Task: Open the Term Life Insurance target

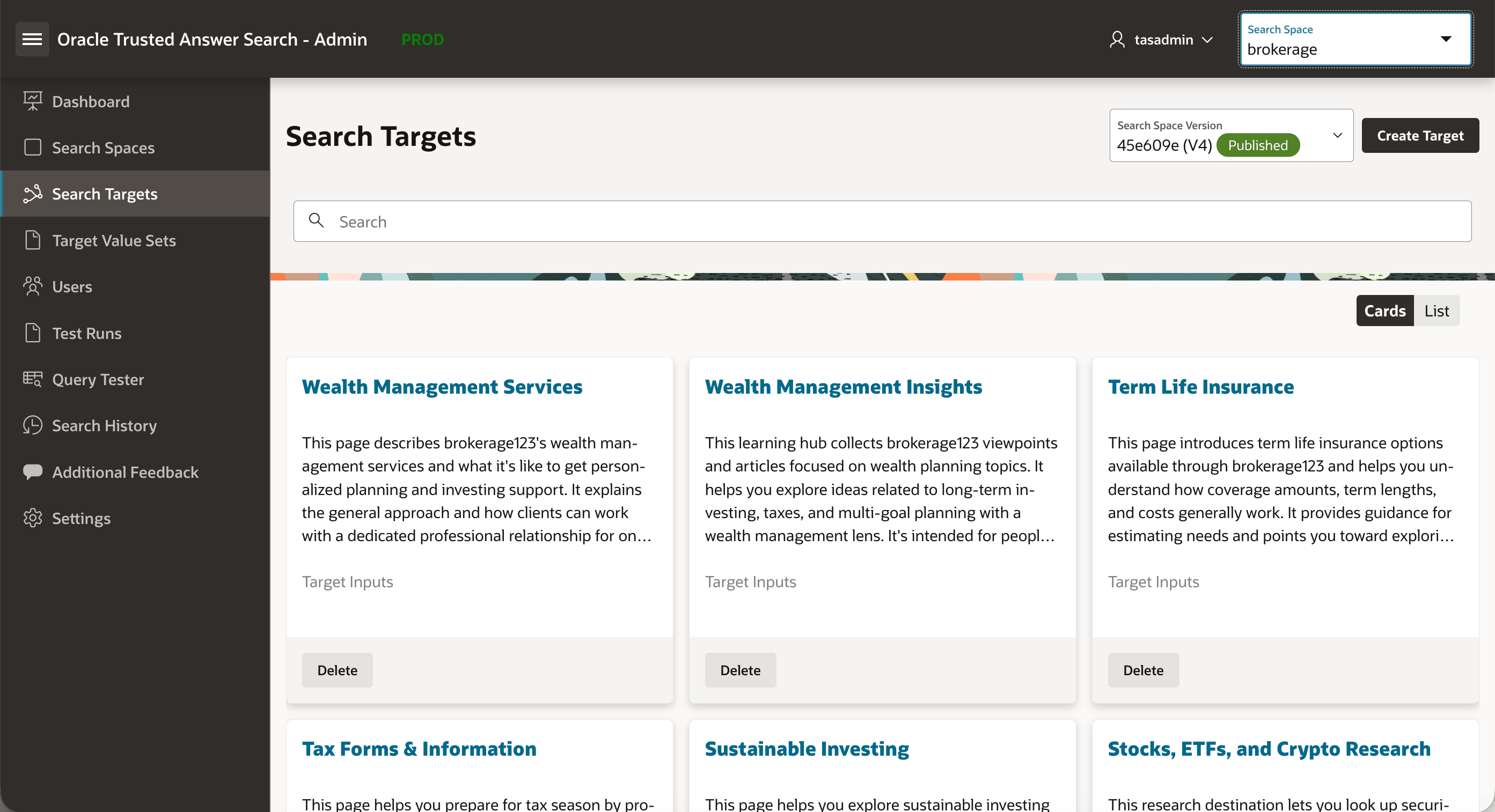Action: 1200,387
